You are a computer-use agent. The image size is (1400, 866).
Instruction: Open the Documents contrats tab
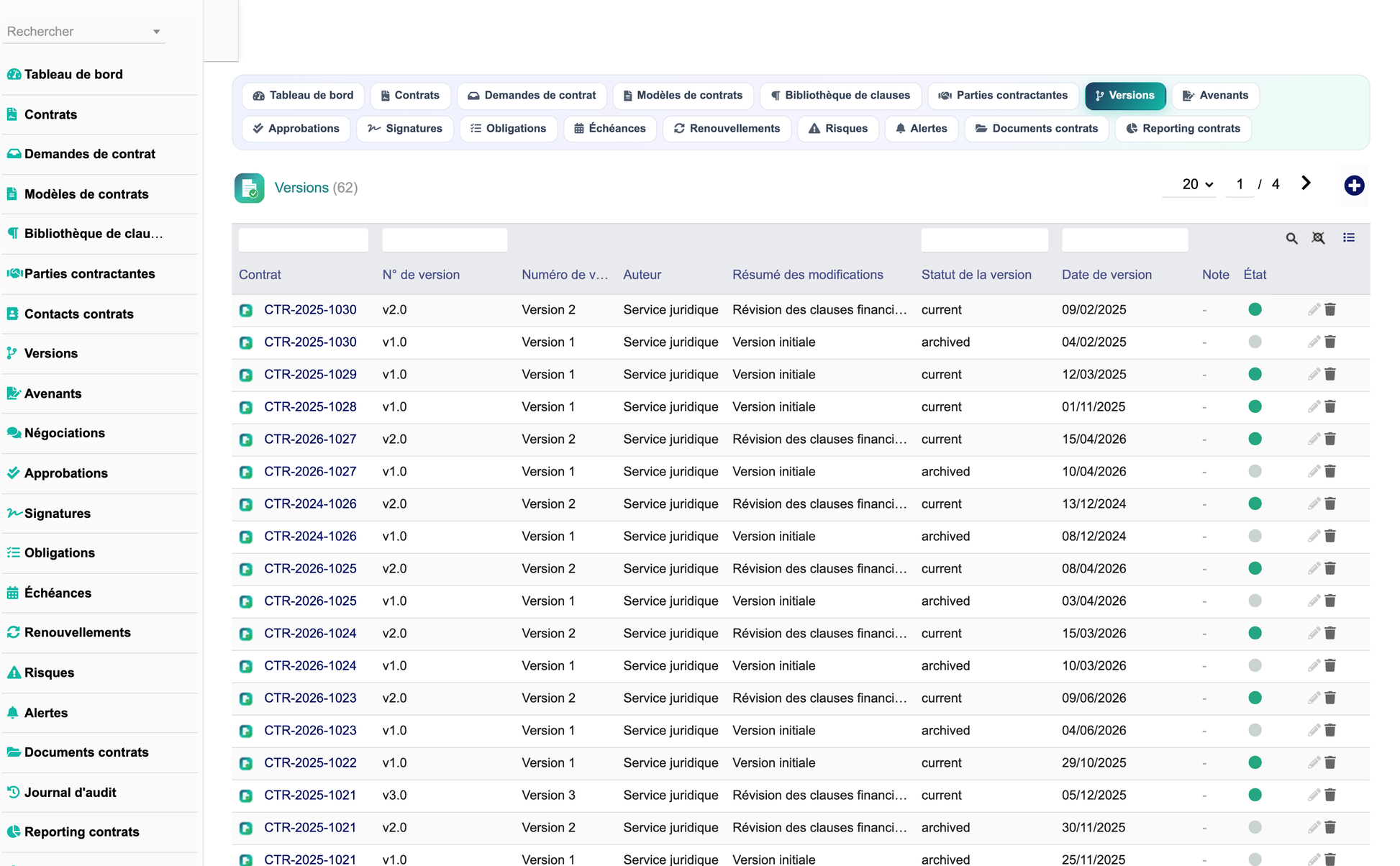click(x=1037, y=128)
